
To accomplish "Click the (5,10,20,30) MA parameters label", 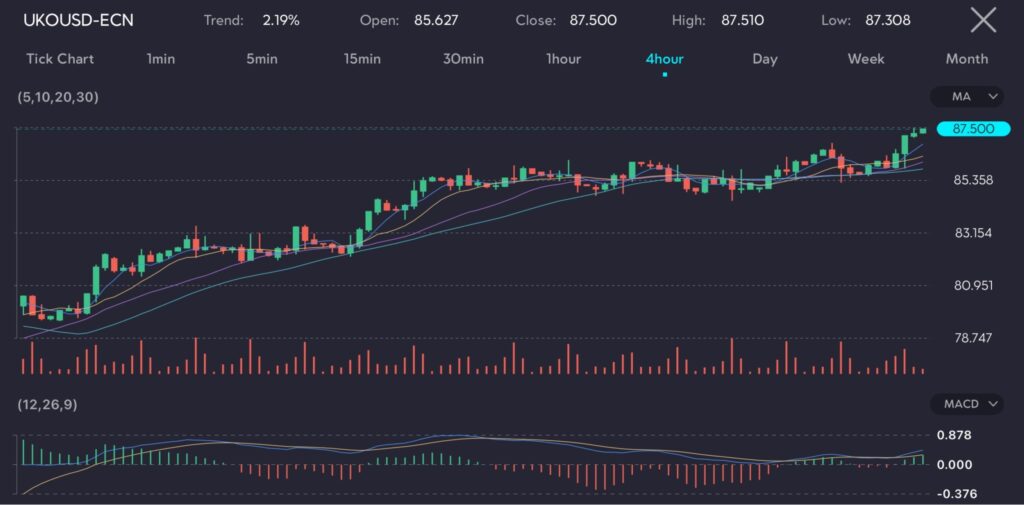I will [x=58, y=97].
